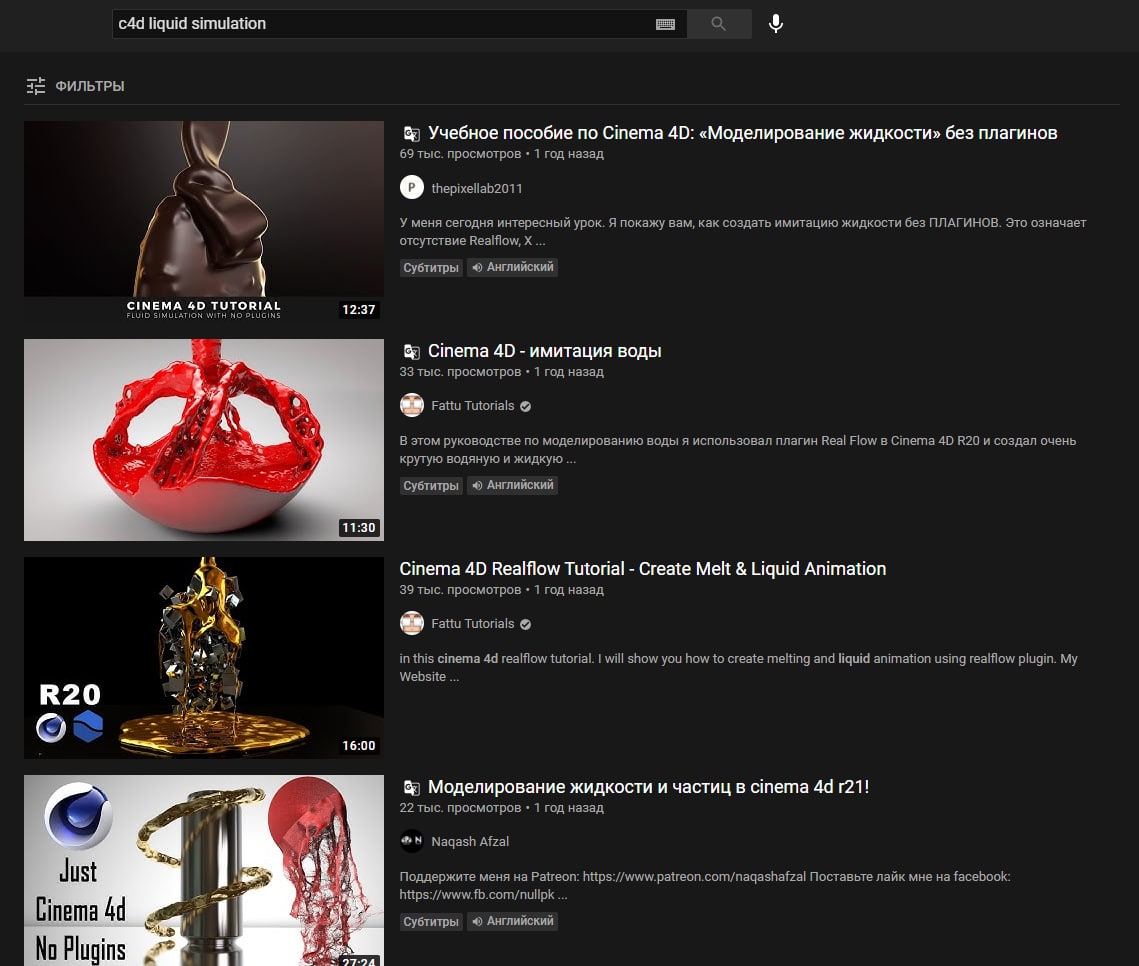Click the translate icon beside 'Учебное пособие по Cinema 4D'

tap(411, 134)
